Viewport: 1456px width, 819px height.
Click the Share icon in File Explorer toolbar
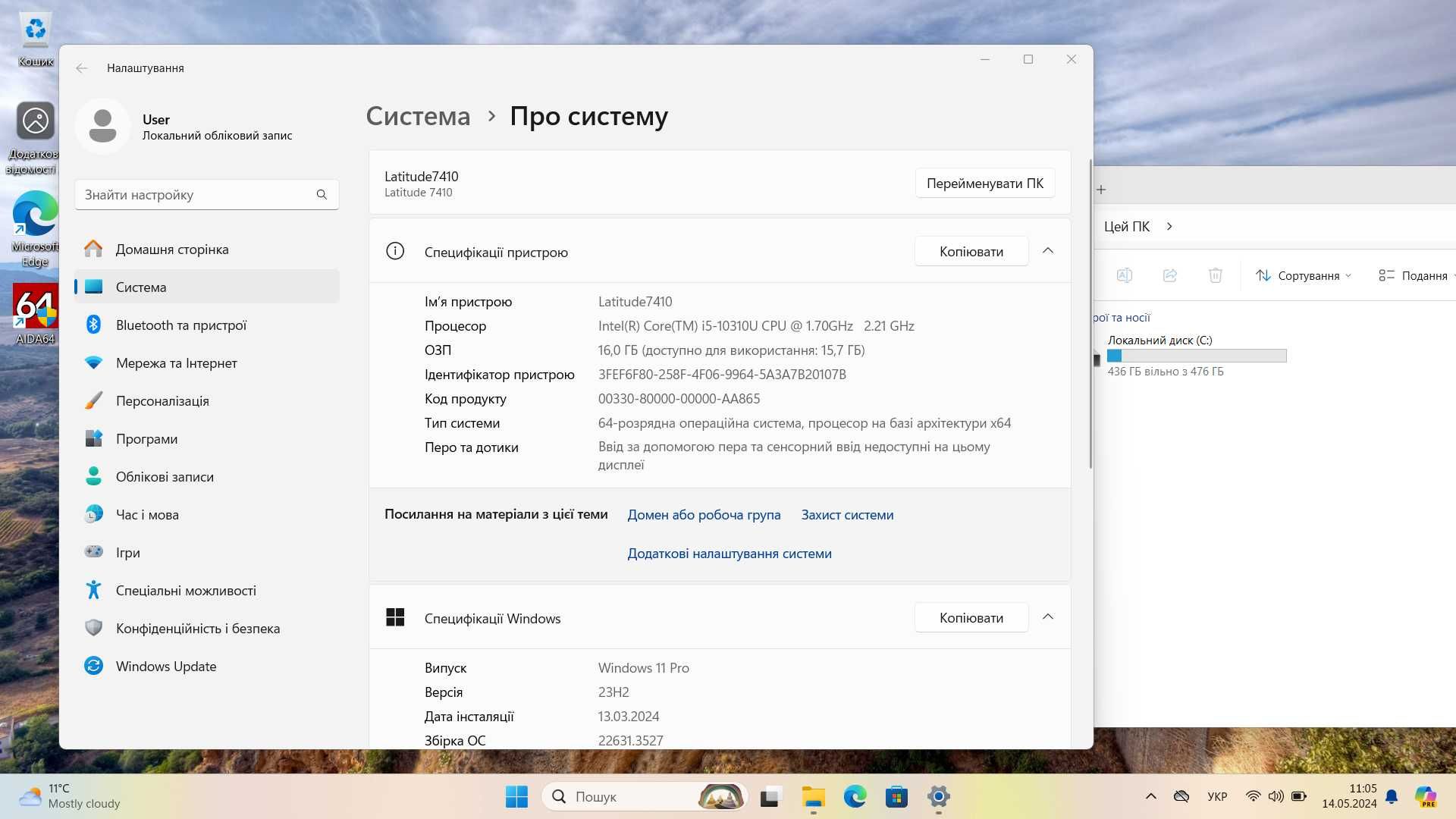(x=1169, y=275)
